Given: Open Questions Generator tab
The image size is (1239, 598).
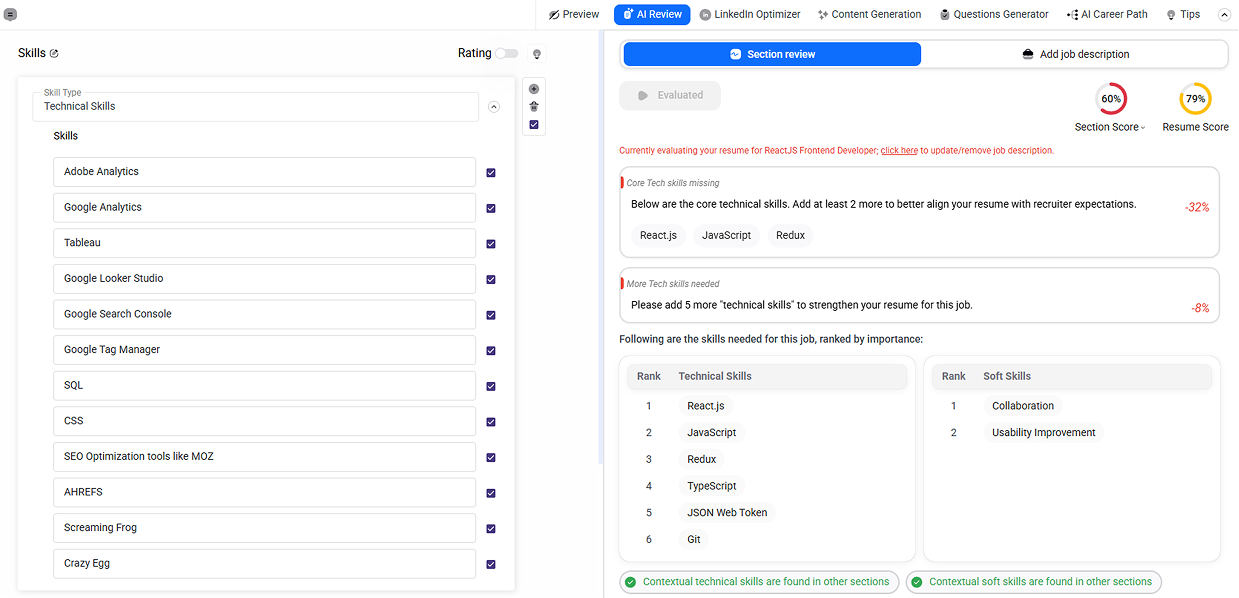Looking at the screenshot, I should point(994,14).
